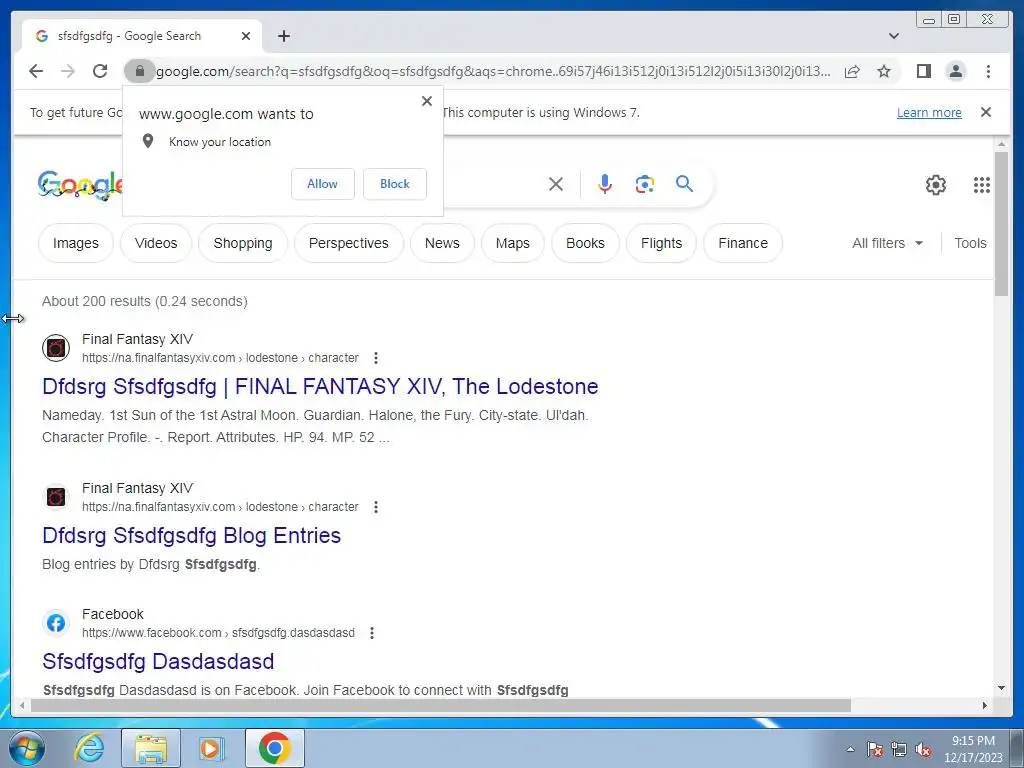Click the muted volume tray icon
Image resolution: width=1024 pixels, height=768 pixels.
coord(923,749)
